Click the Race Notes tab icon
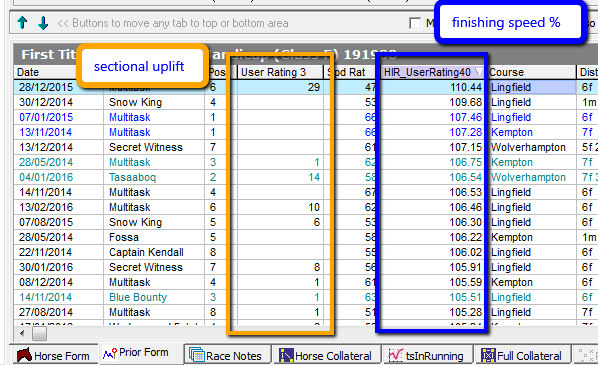This screenshot has height=365, width=598. point(197,355)
